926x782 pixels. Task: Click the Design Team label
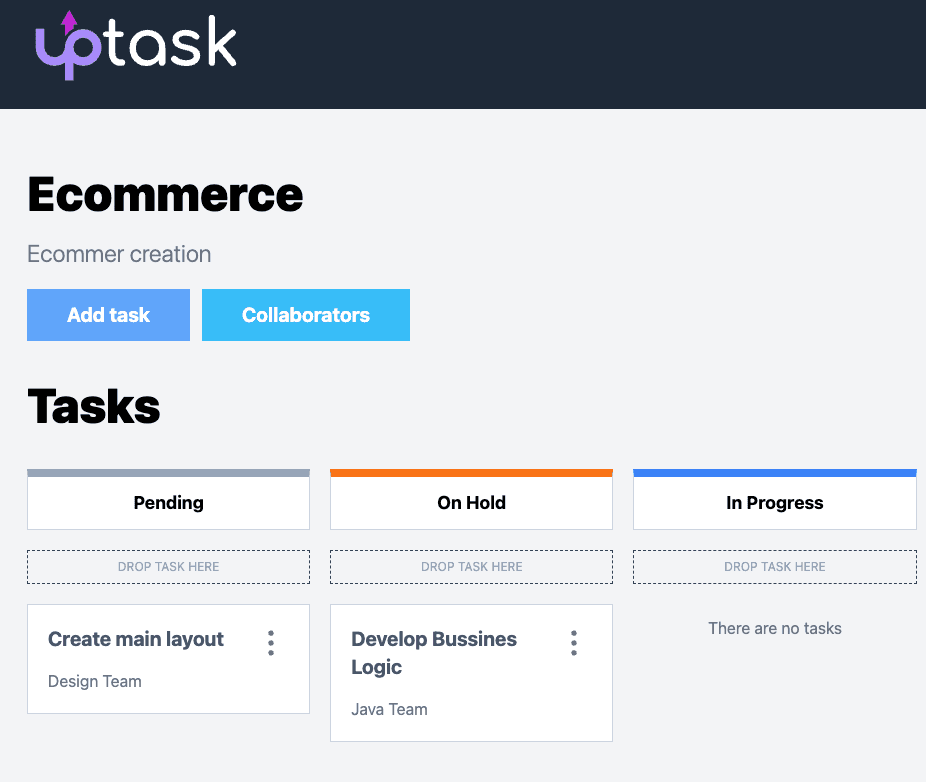click(95, 681)
